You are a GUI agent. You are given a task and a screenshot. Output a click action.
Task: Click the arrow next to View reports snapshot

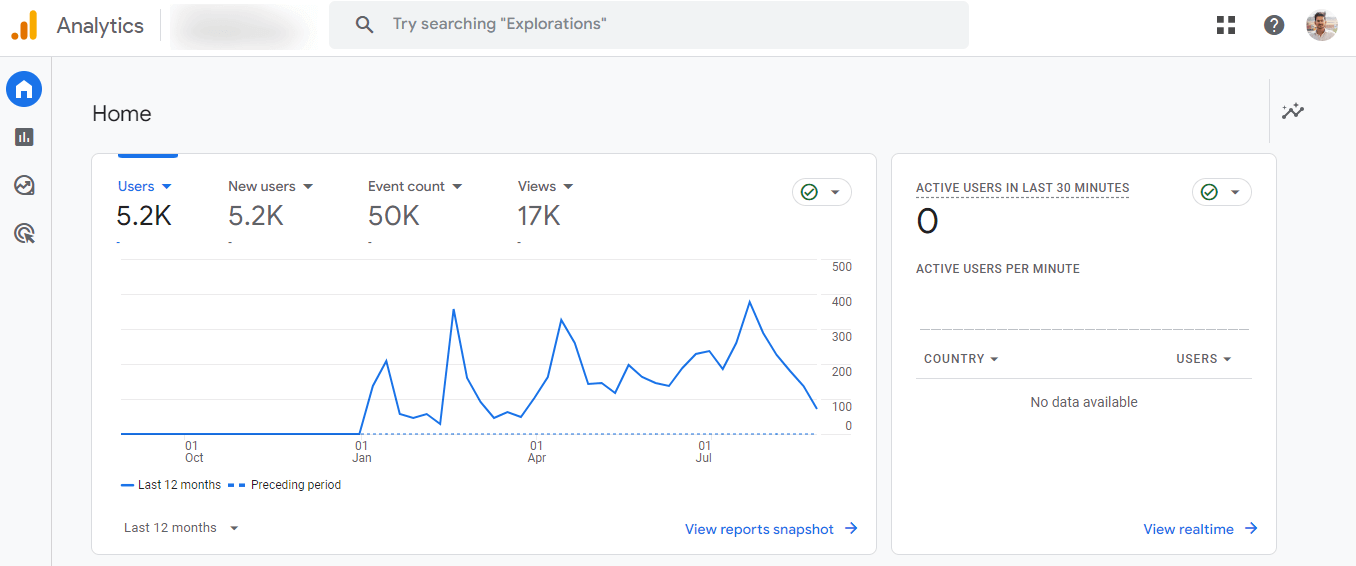pos(851,529)
